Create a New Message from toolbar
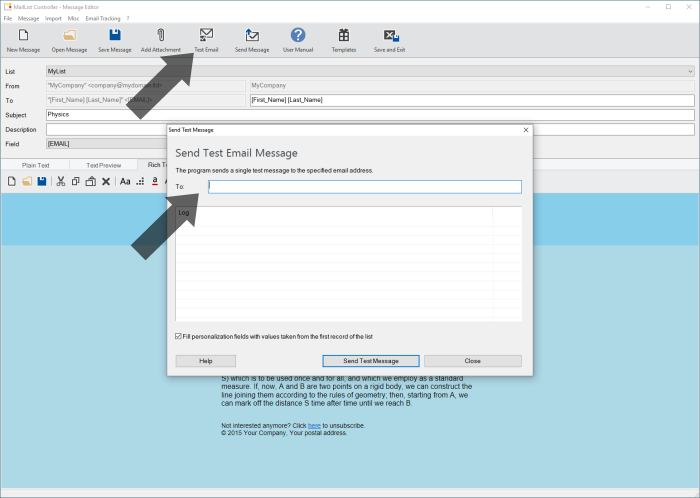The height and width of the screenshot is (498, 700). (x=23, y=40)
